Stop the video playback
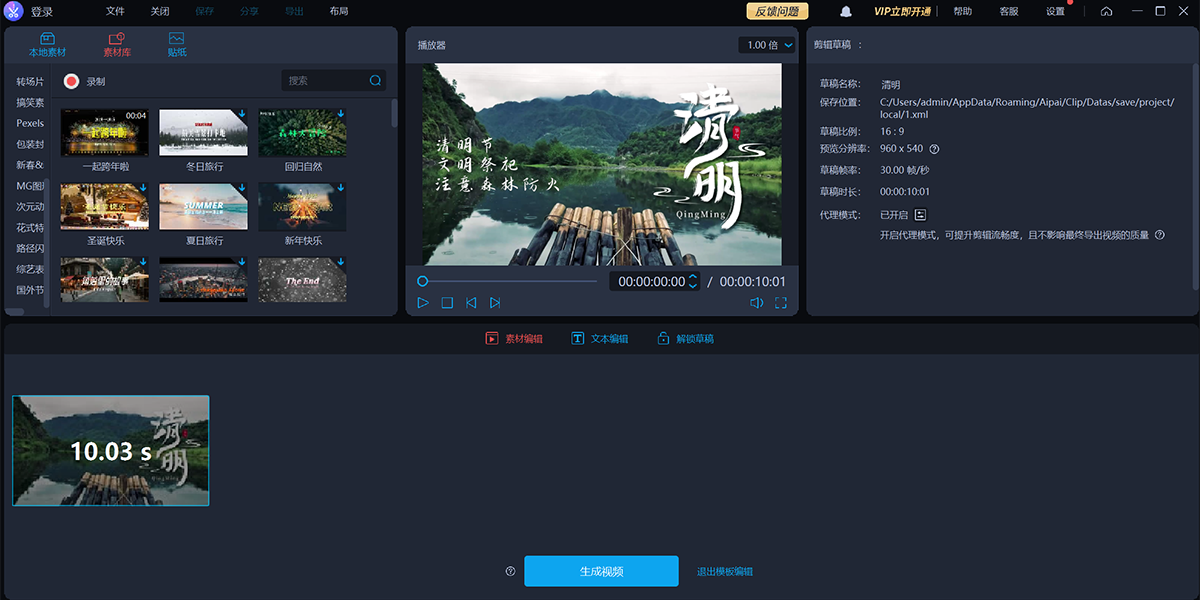The image size is (1200, 600). point(447,303)
